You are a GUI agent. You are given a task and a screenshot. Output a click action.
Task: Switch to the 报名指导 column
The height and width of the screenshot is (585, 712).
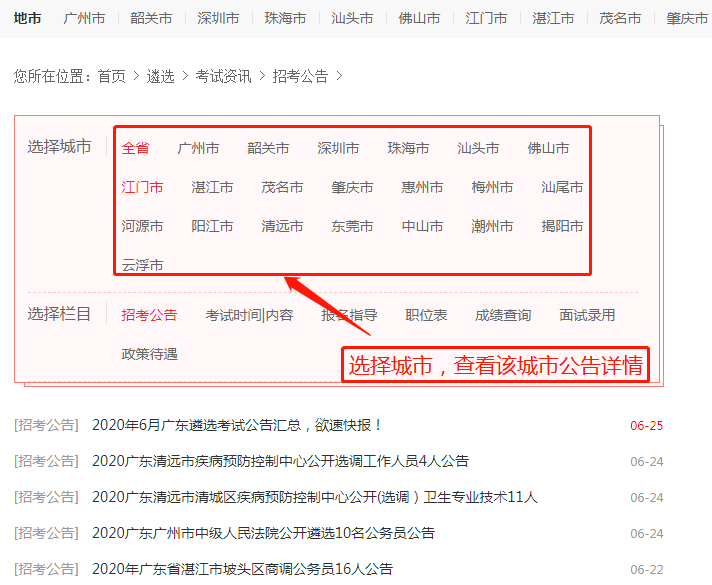(x=349, y=315)
